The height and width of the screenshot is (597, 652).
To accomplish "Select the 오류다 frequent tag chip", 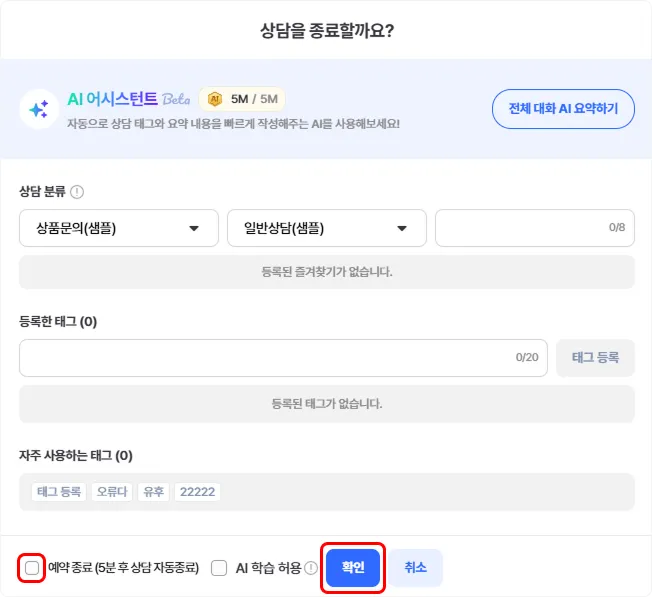I will [111, 492].
